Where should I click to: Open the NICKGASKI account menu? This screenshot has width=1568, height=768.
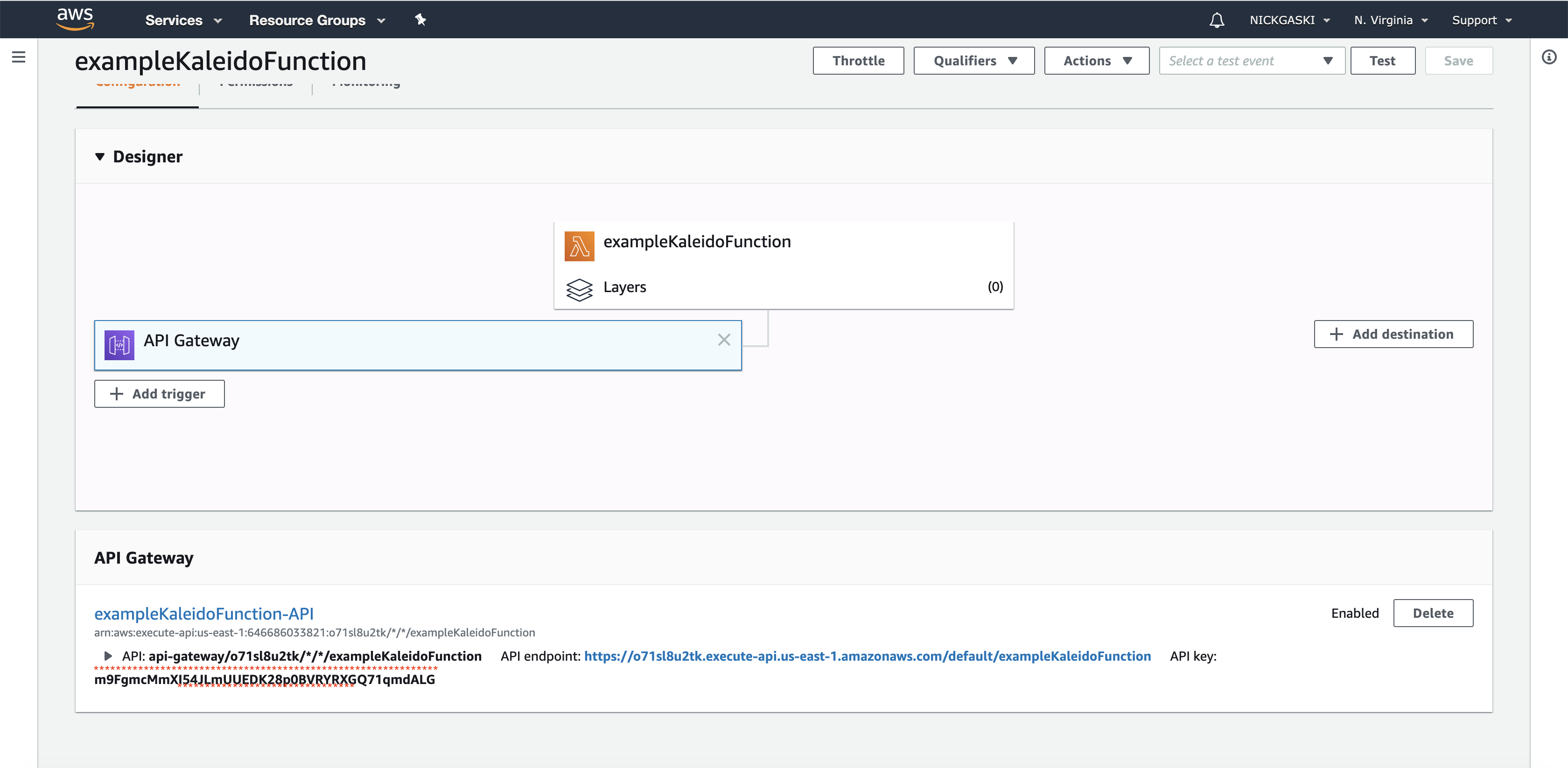1289,20
